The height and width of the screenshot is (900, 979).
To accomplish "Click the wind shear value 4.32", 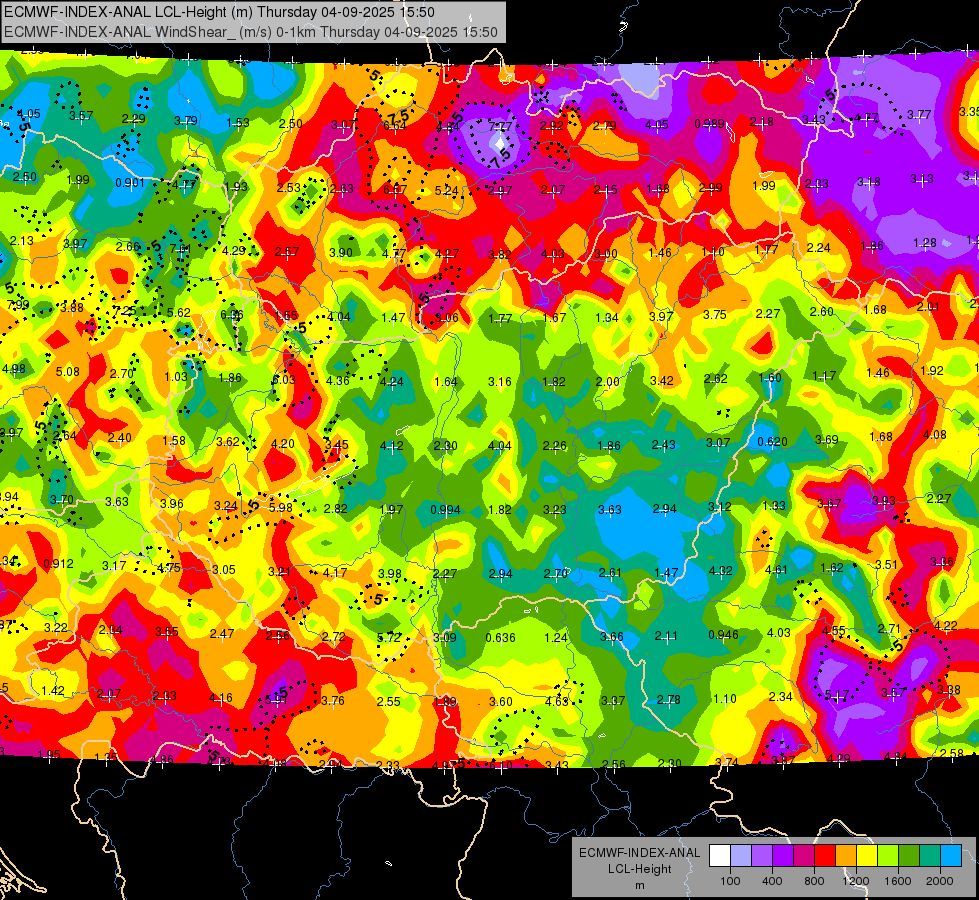I will pyautogui.click(x=721, y=570).
